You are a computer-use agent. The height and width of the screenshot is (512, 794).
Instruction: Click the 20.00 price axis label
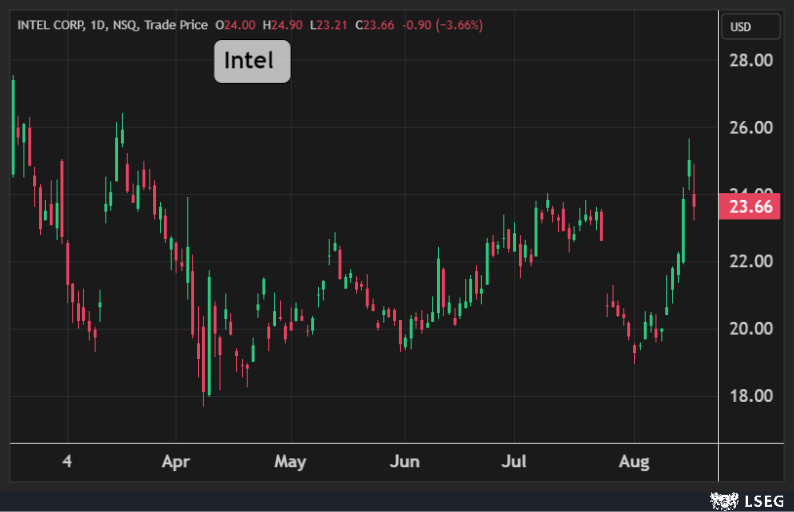[x=751, y=329]
